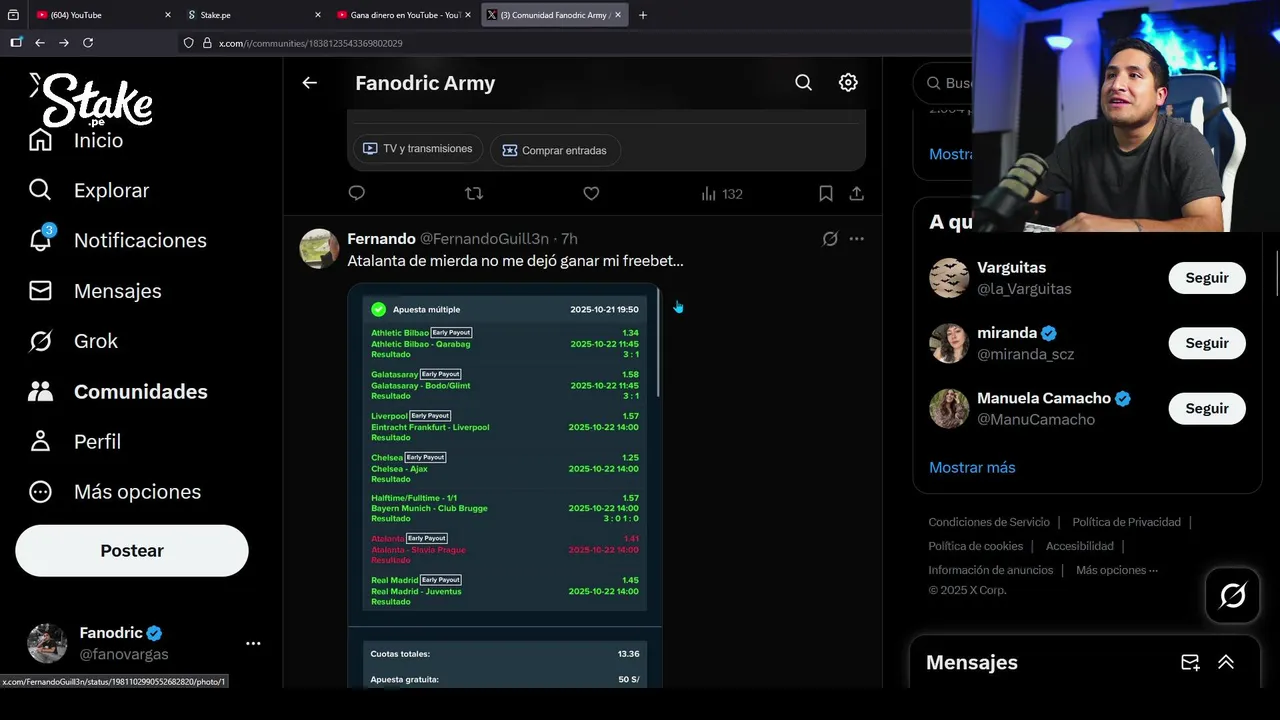The width and height of the screenshot is (1280, 720).
Task: Open community settings gear icon
Action: (848, 83)
